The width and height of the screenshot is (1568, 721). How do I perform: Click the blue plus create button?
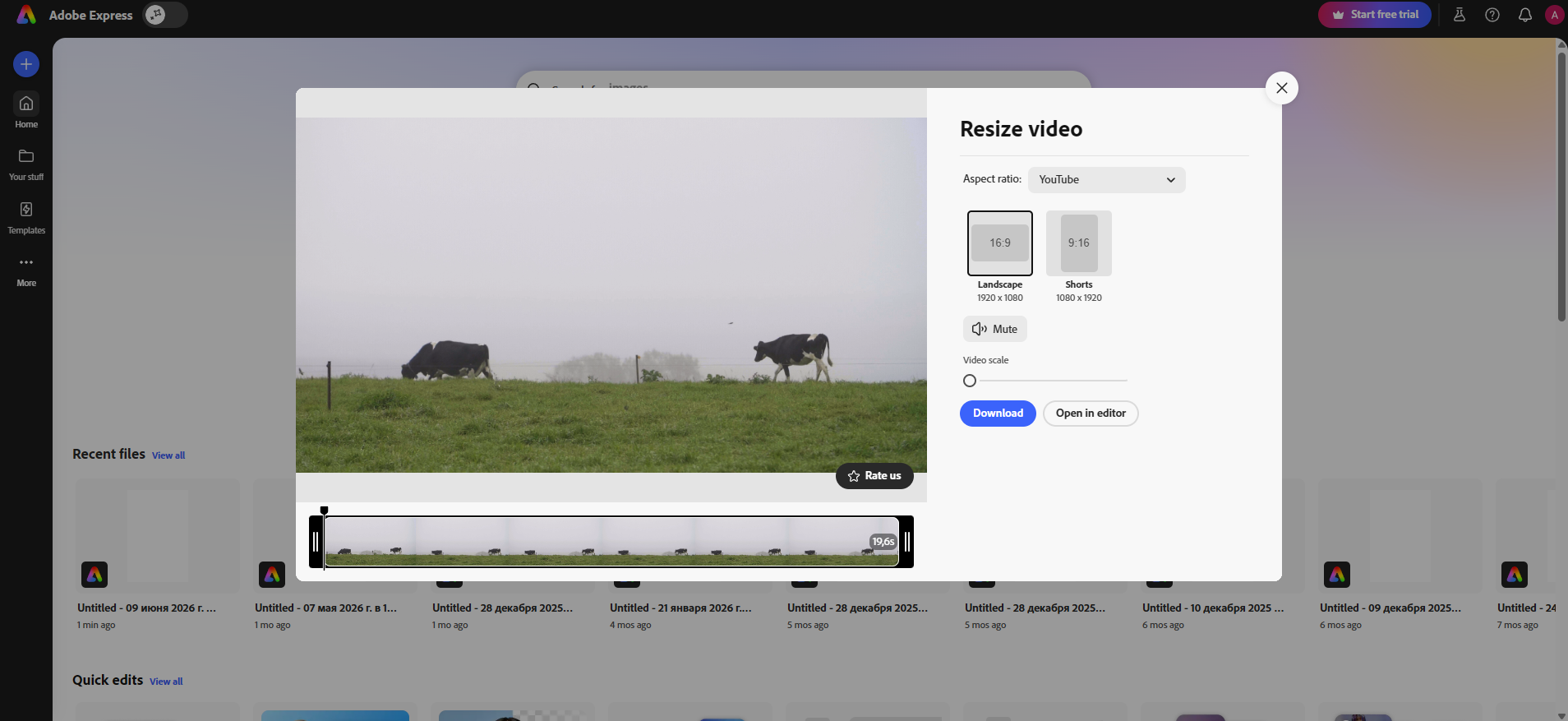[26, 64]
